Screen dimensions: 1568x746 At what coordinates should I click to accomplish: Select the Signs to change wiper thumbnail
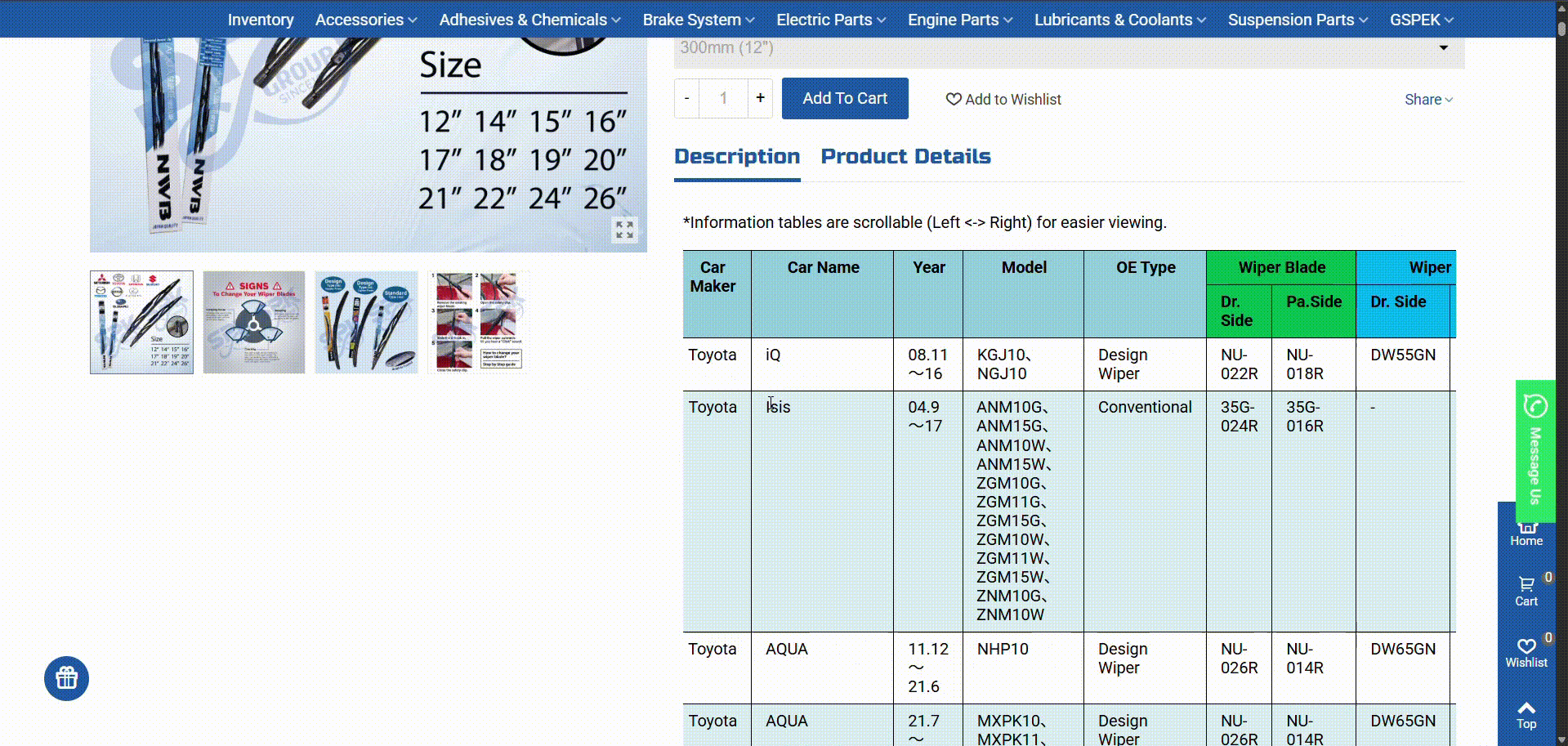pyautogui.click(x=254, y=322)
